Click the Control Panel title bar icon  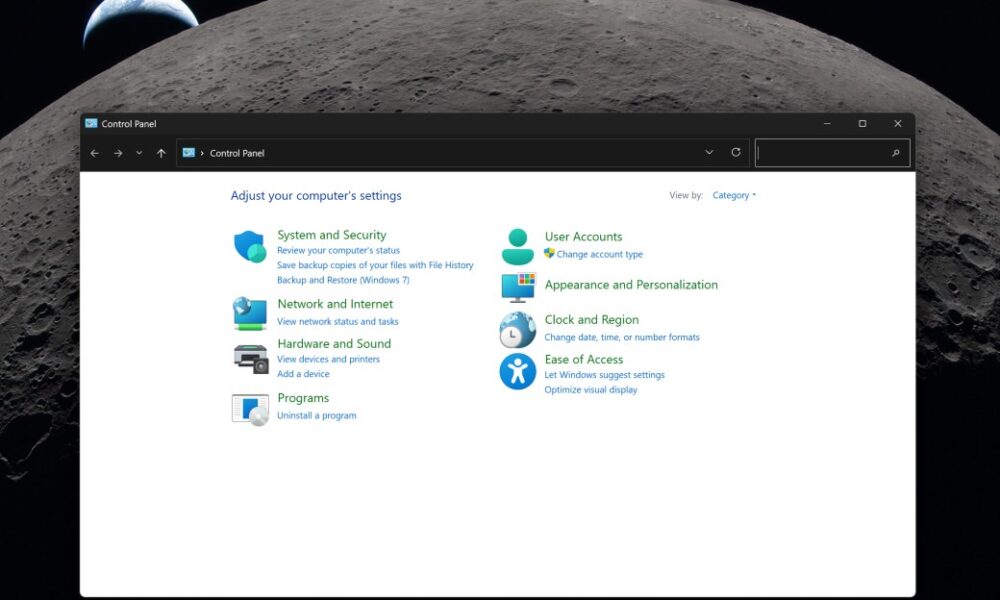(x=91, y=123)
